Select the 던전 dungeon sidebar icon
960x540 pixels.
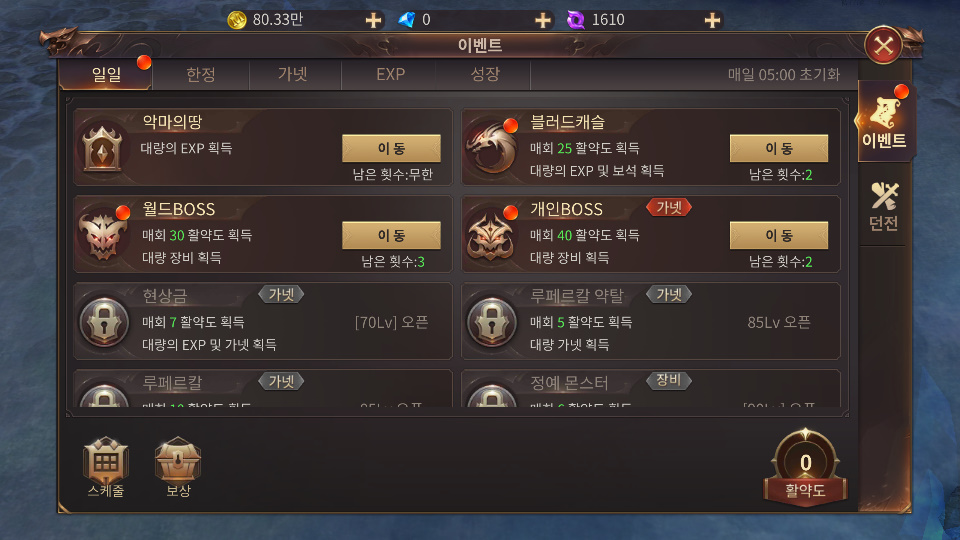click(883, 206)
